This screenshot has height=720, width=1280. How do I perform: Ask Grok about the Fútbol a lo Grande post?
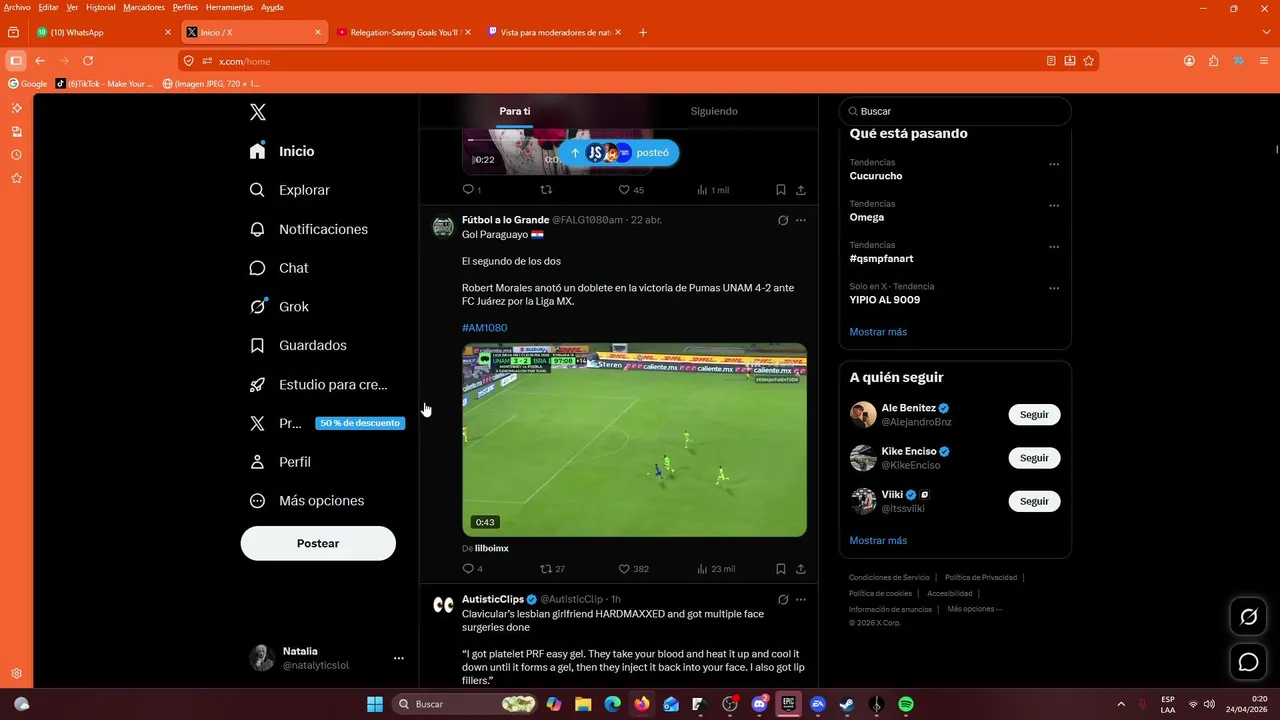[783, 220]
